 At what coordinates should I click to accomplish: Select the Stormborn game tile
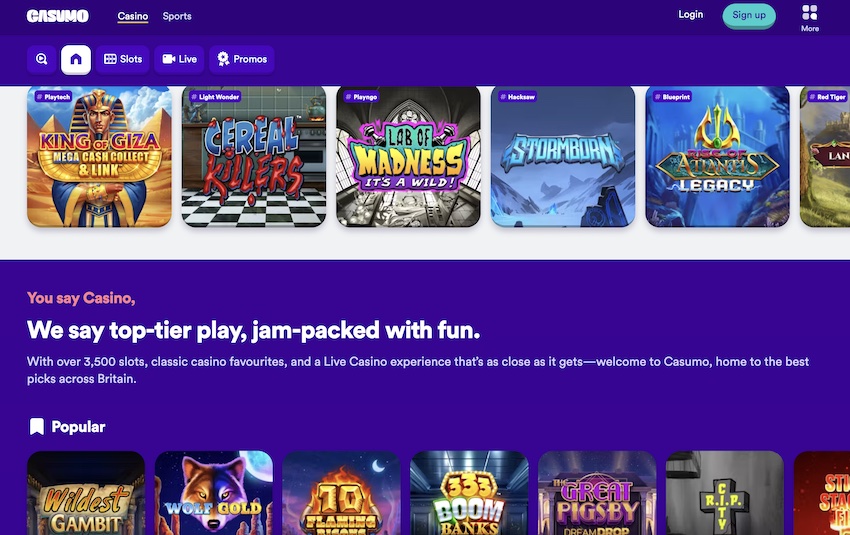(x=563, y=157)
